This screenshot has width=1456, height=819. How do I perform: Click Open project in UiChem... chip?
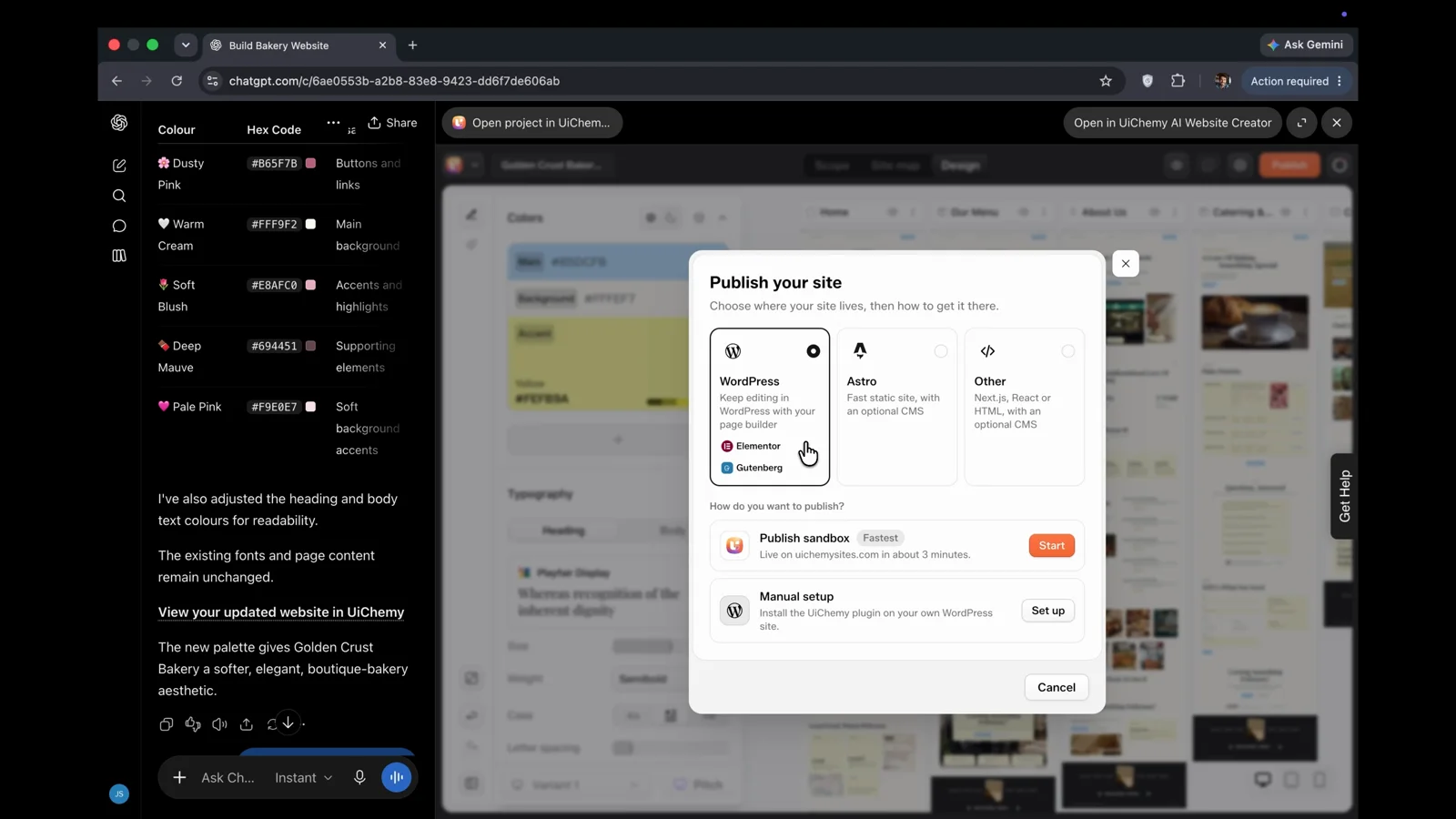(x=532, y=123)
